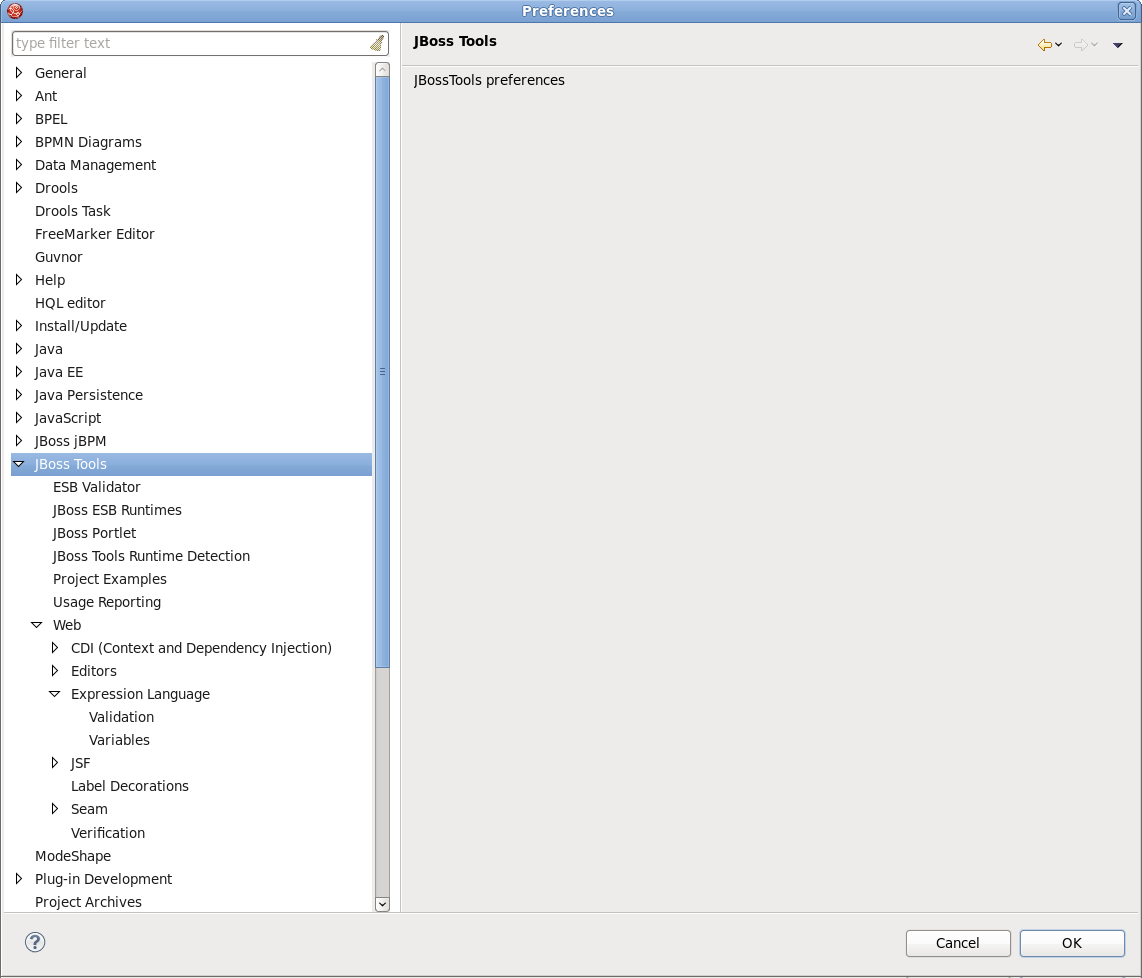Viewport: 1142px width, 978px height.
Task: Clear the filter using the broom icon
Action: [377, 43]
